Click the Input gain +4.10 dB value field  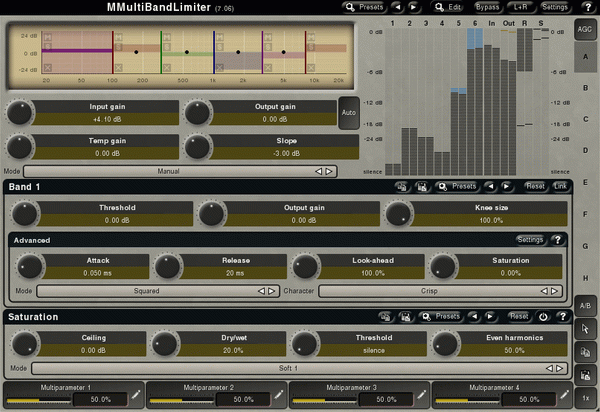coord(107,119)
